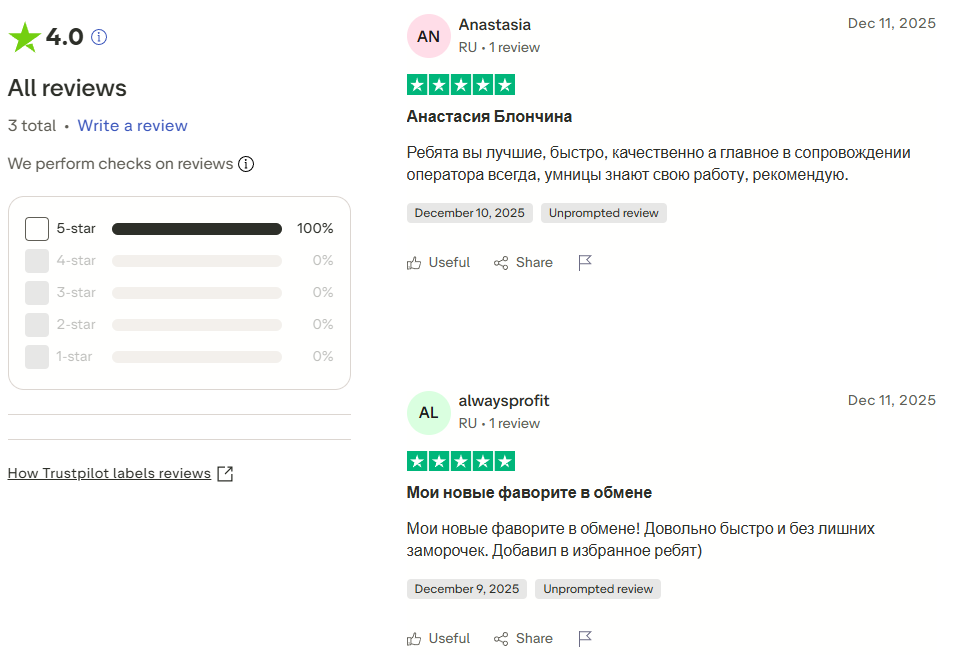
Task: Click the info icon beside 4.0 rating
Action: point(99,37)
